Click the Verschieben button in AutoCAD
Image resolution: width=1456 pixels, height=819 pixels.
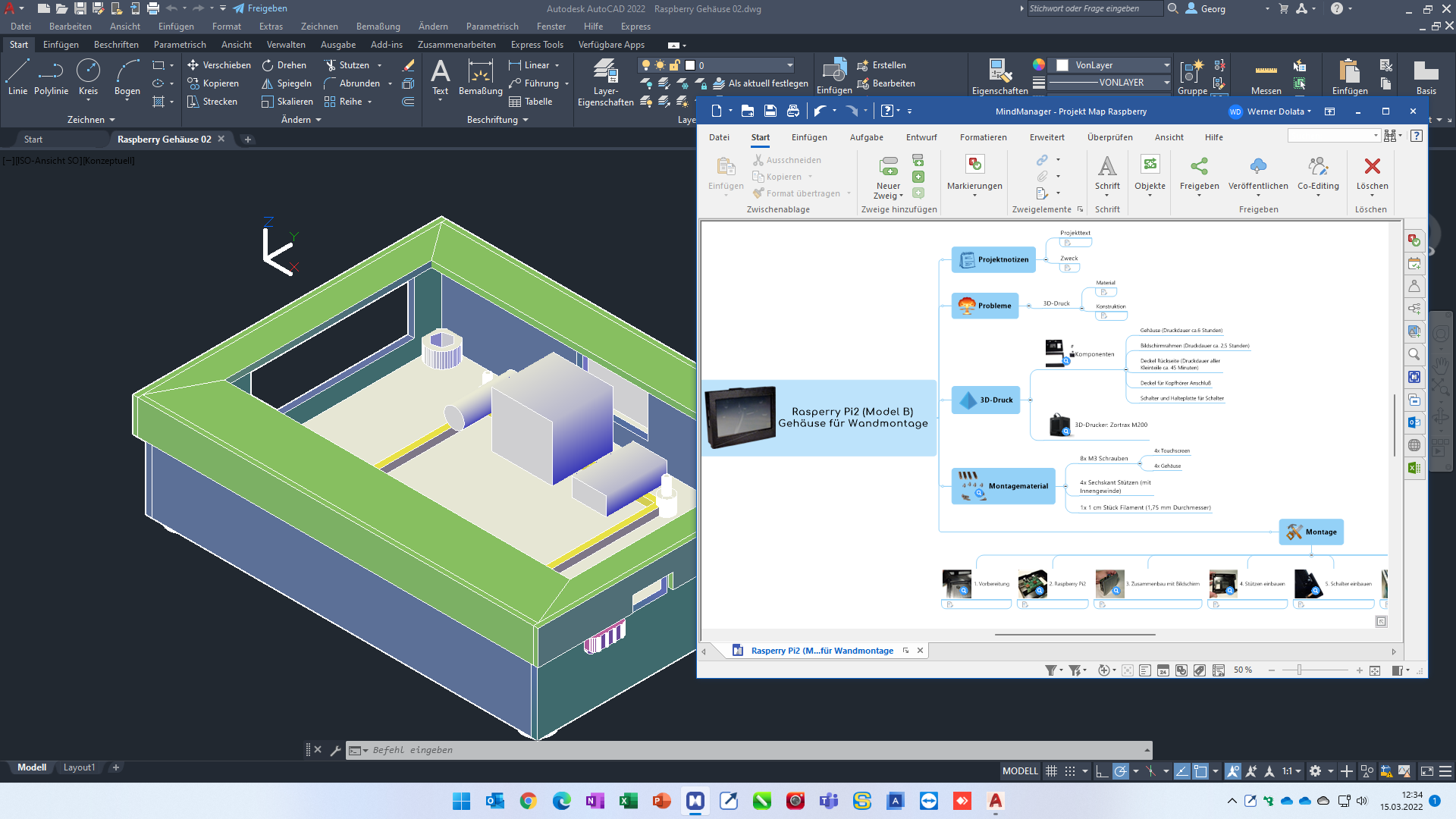219,65
